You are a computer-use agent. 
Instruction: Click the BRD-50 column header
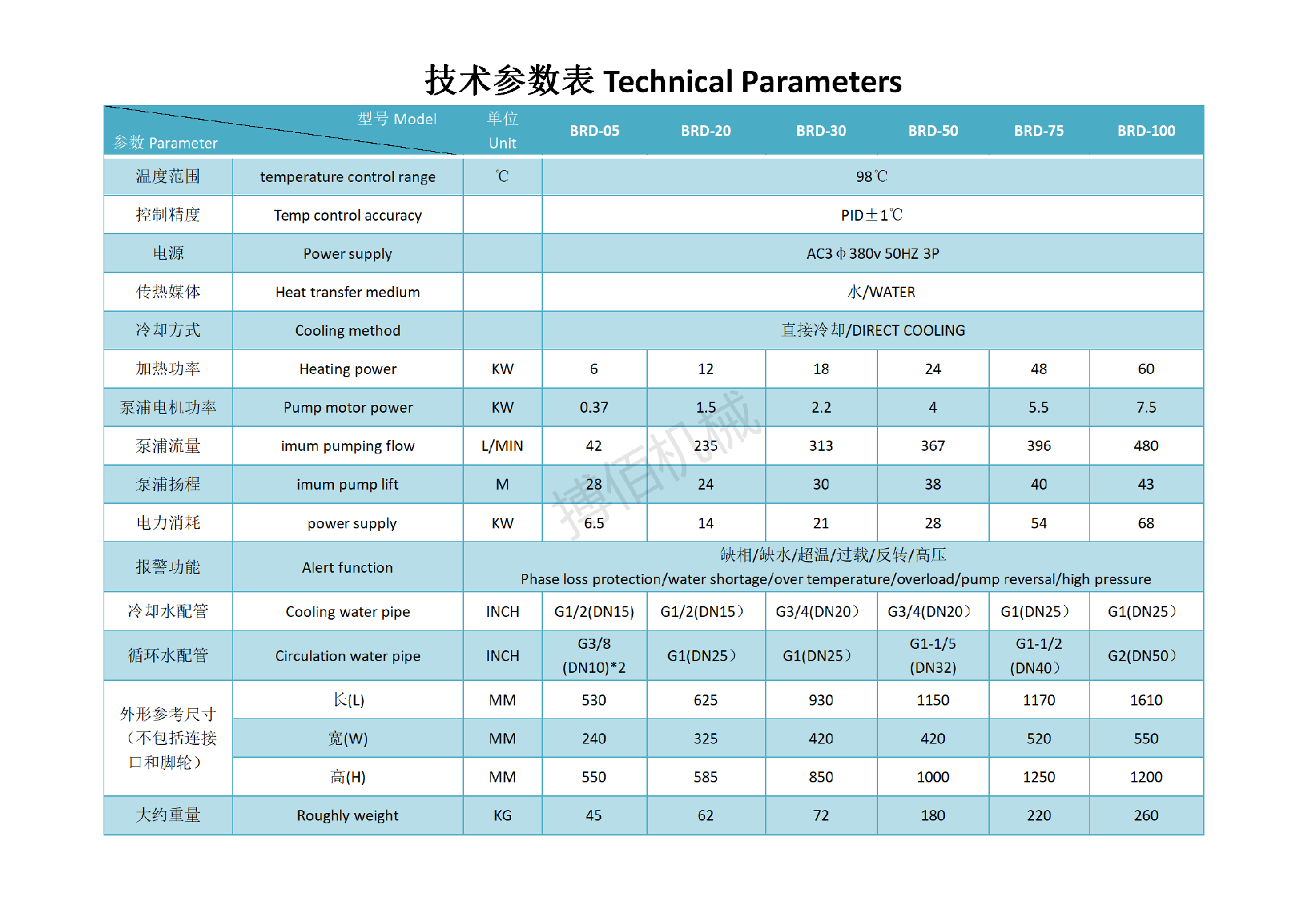[x=933, y=131]
